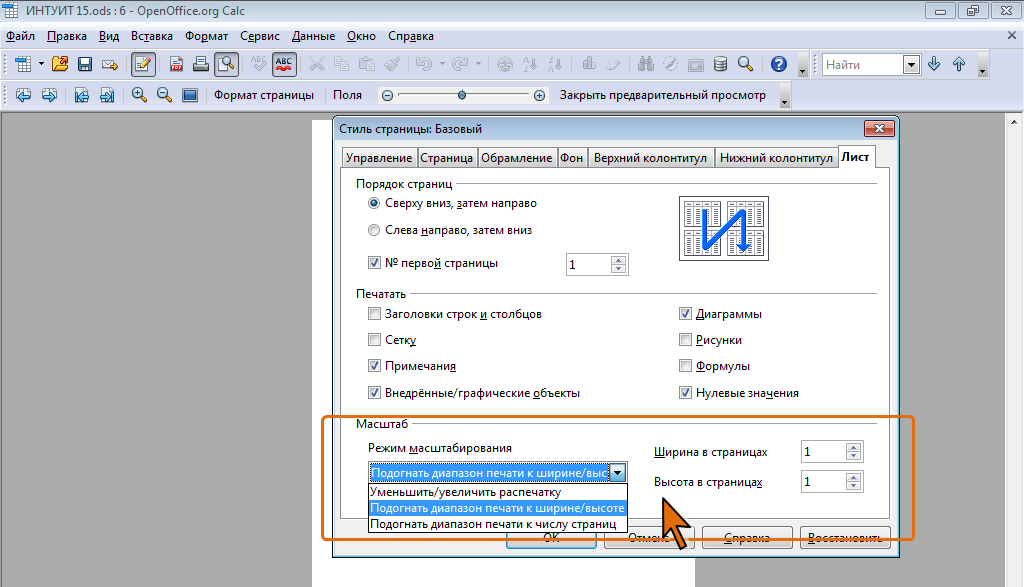Image resolution: width=1024 pixels, height=587 pixels.
Task: Click the New spreadsheet icon
Action: click(x=23, y=64)
